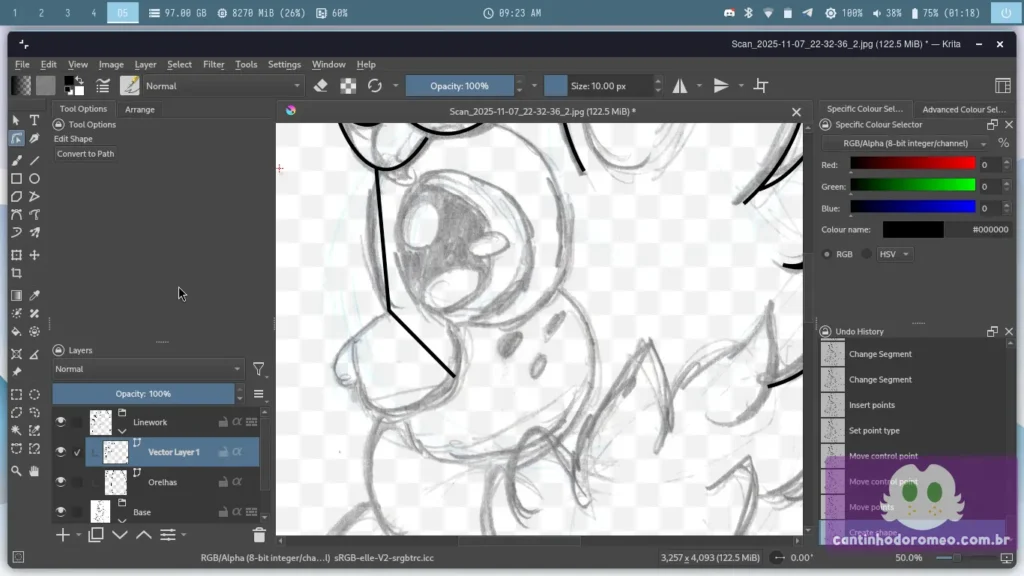Select the RGB radio button
This screenshot has width=1024, height=576.
point(828,254)
